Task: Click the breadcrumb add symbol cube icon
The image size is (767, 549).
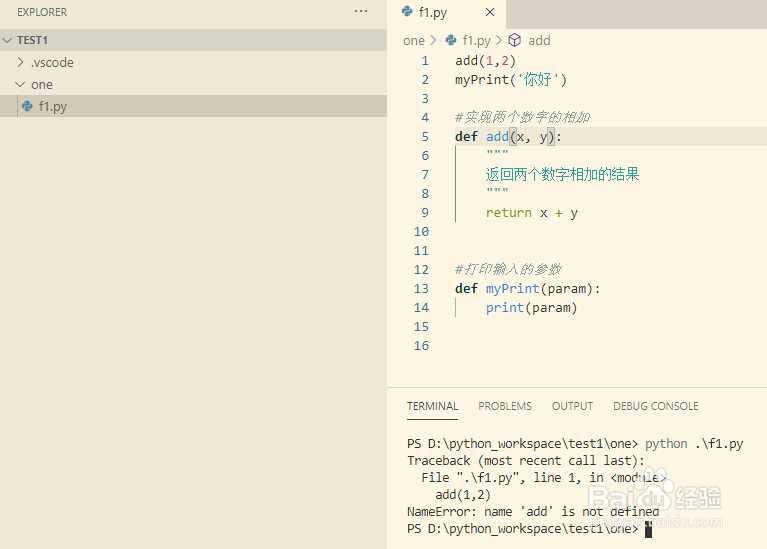Action: [x=515, y=40]
